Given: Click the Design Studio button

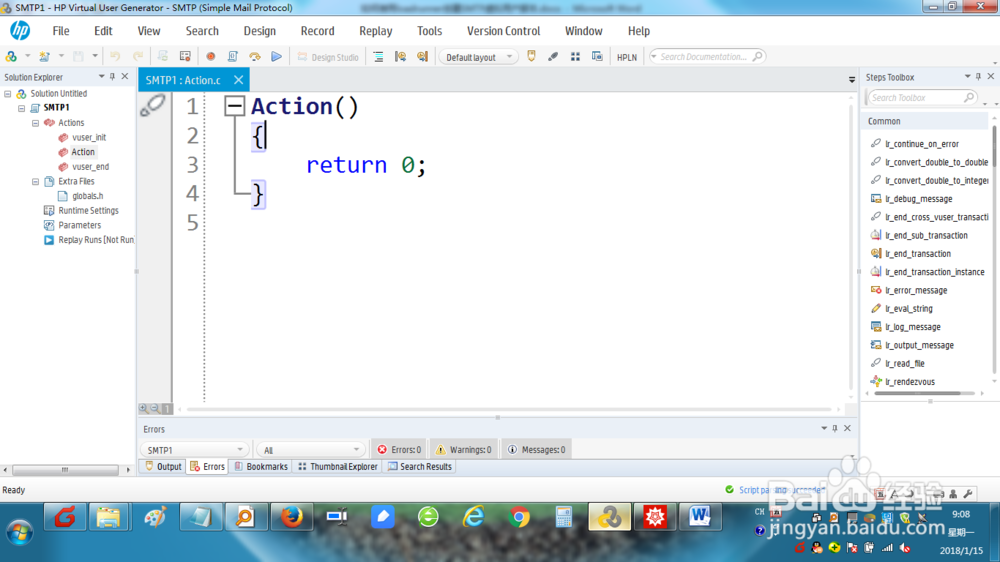Looking at the screenshot, I should click(328, 57).
